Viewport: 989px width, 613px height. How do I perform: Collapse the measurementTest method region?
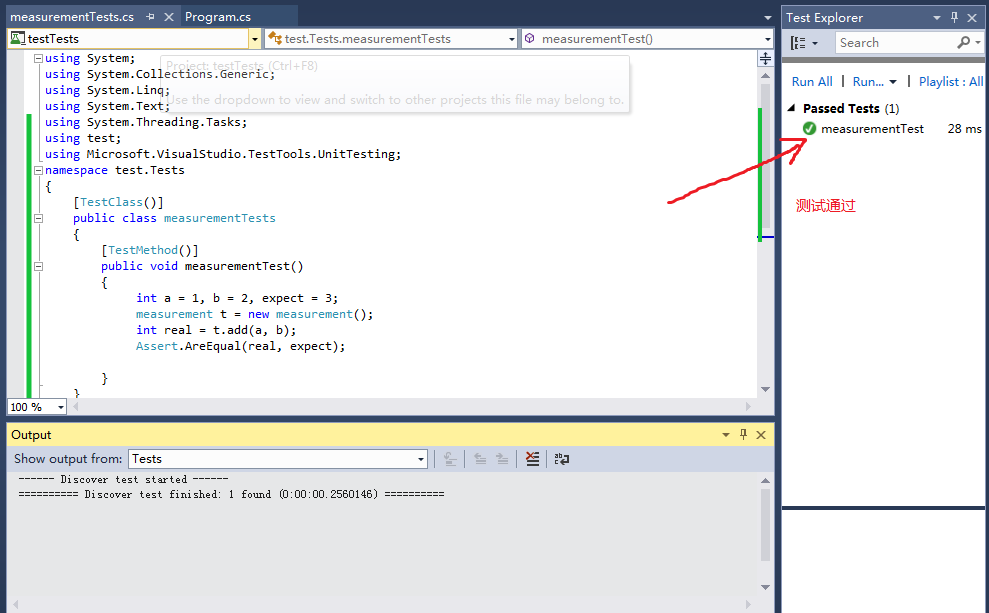[x=38, y=266]
